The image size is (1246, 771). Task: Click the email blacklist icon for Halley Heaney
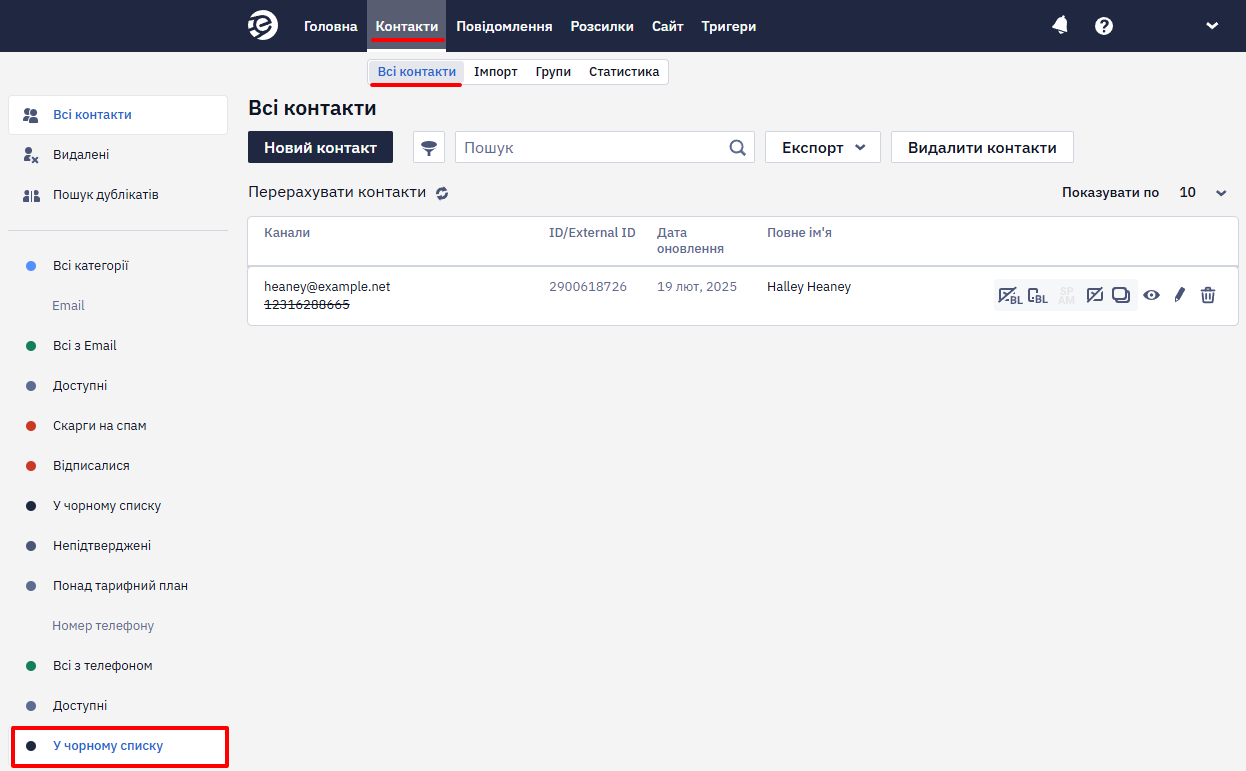pos(1010,295)
